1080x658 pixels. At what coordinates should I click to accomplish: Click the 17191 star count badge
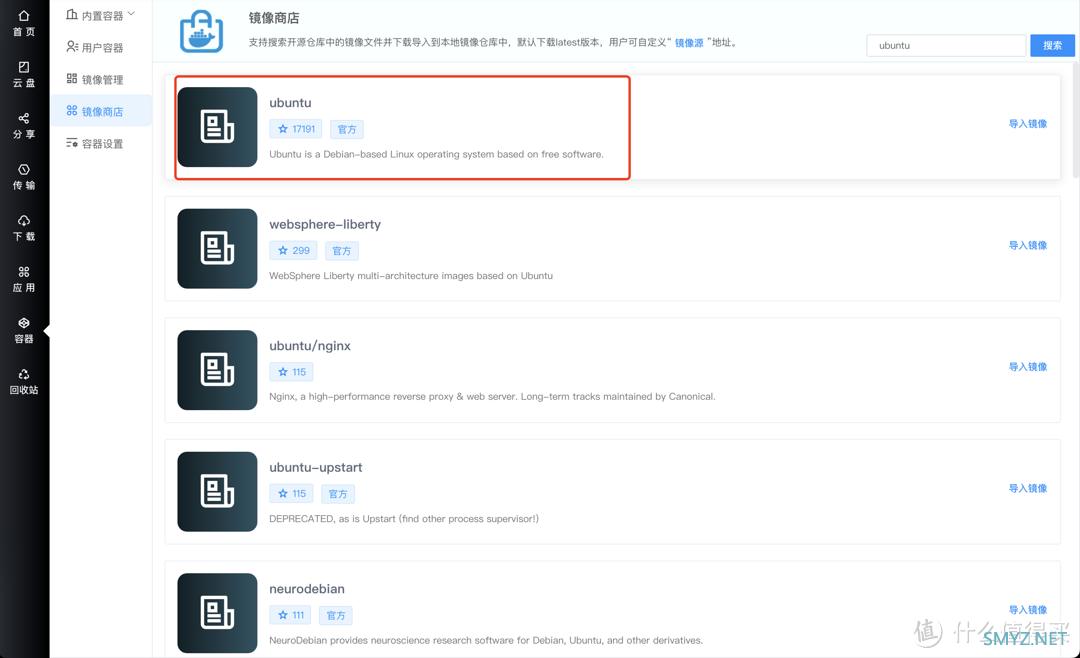point(295,129)
